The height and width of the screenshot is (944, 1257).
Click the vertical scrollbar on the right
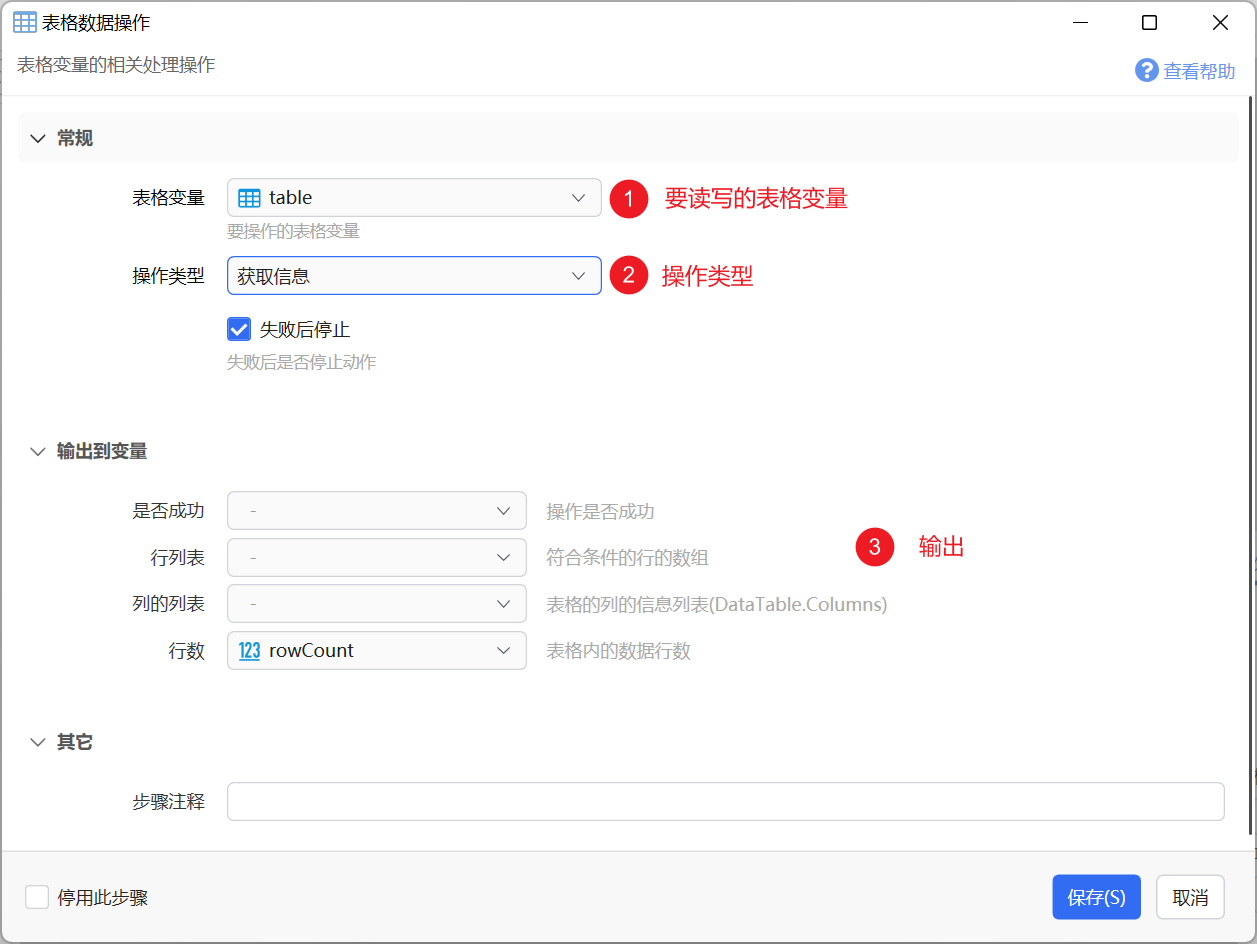pos(1249,465)
